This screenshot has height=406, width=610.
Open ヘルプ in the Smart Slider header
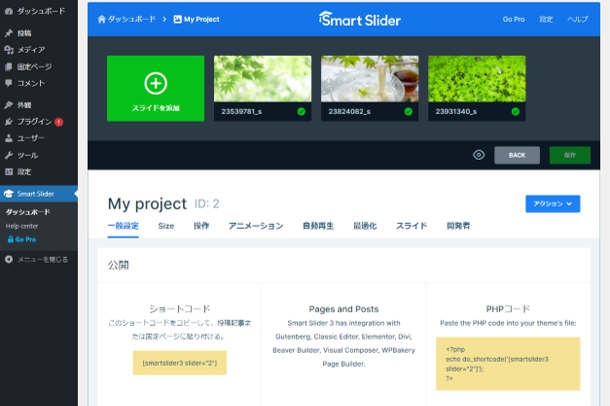pos(577,19)
